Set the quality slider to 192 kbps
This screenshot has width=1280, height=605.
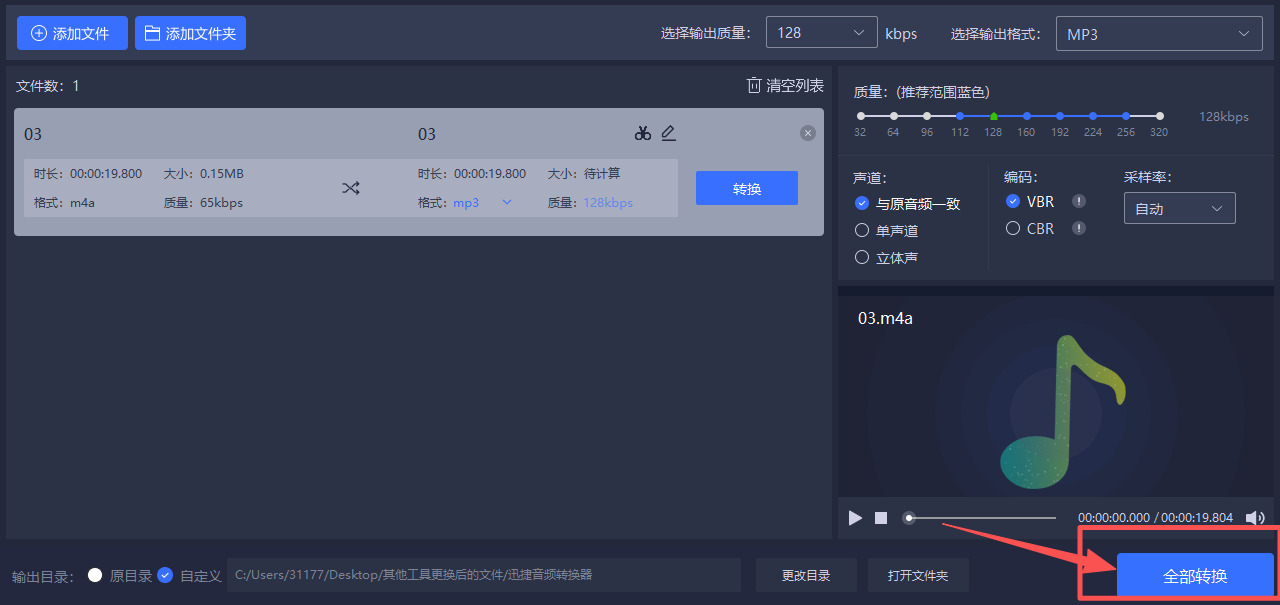tap(1059, 115)
